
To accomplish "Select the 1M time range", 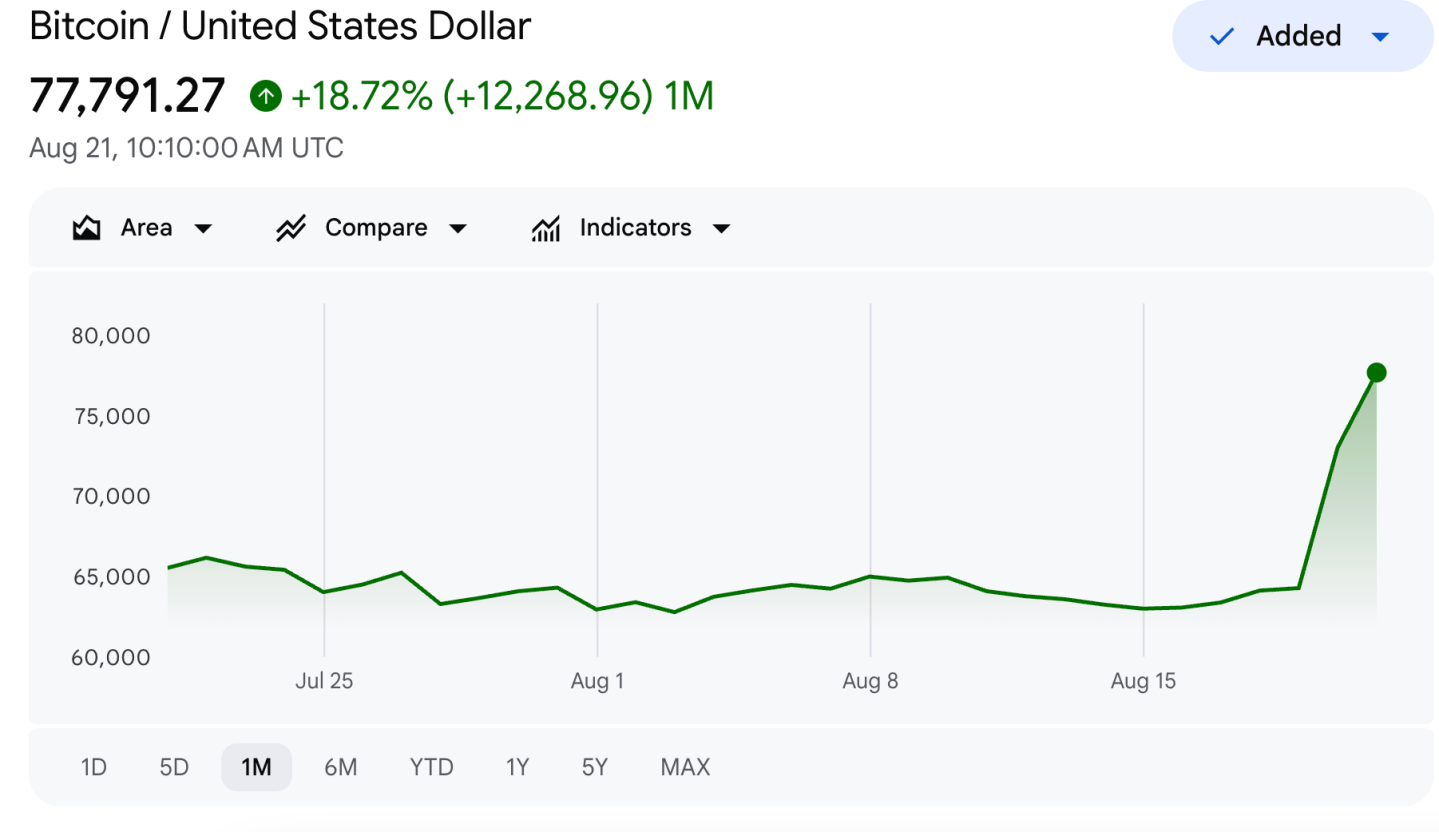I will 256,768.
